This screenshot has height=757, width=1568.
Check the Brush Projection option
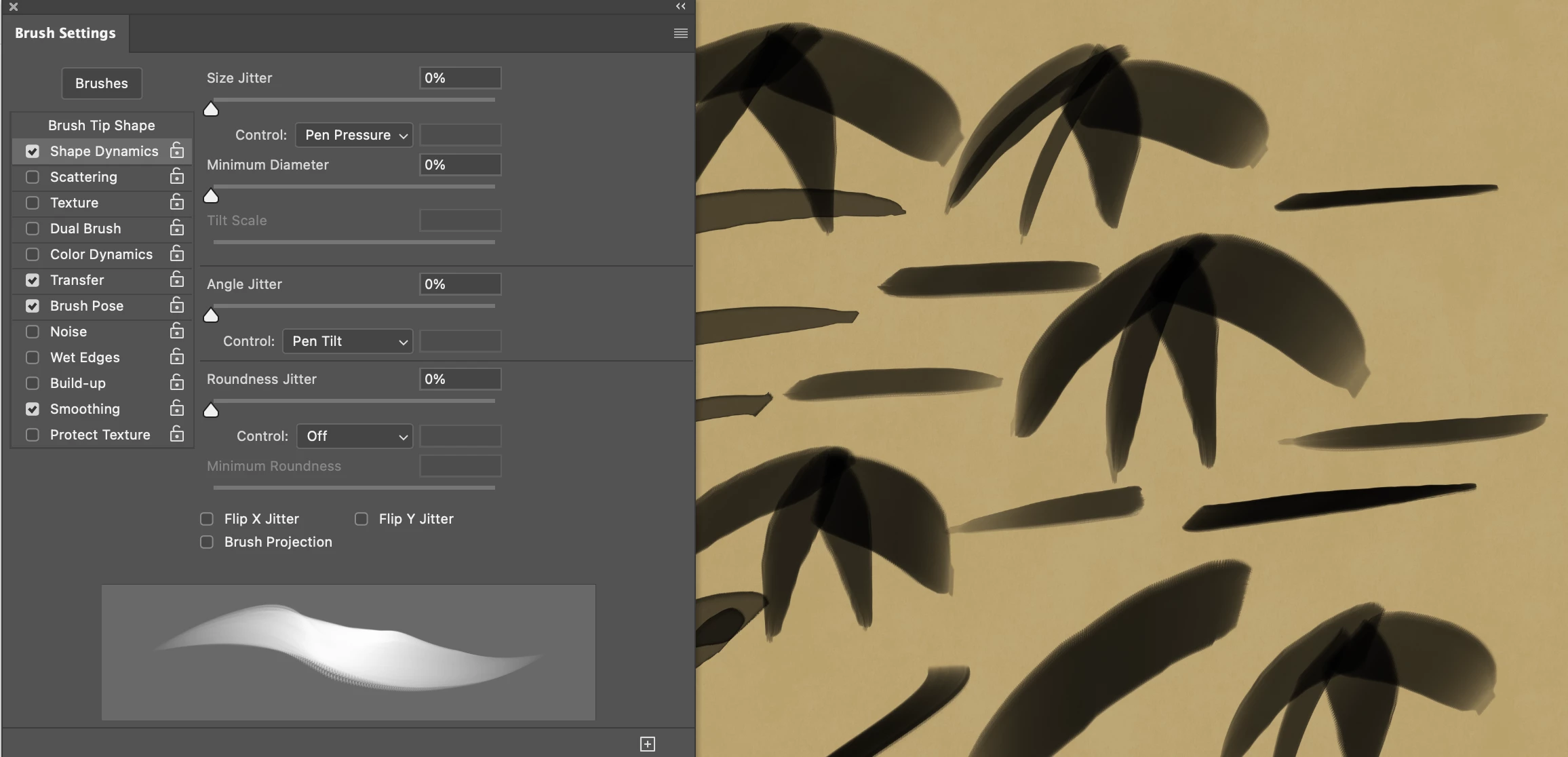207,542
